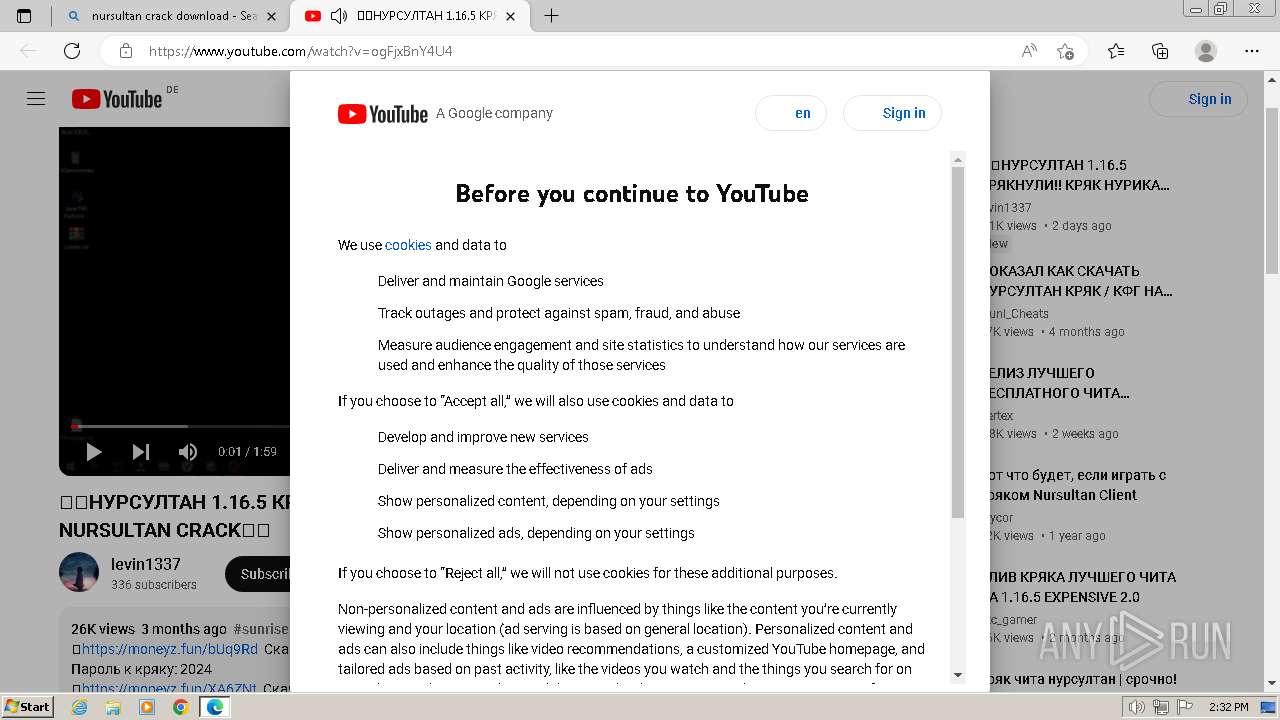Switch to Microsoft Edge in the taskbar
Image resolution: width=1280 pixels, height=720 pixels.
pyautogui.click(x=215, y=707)
